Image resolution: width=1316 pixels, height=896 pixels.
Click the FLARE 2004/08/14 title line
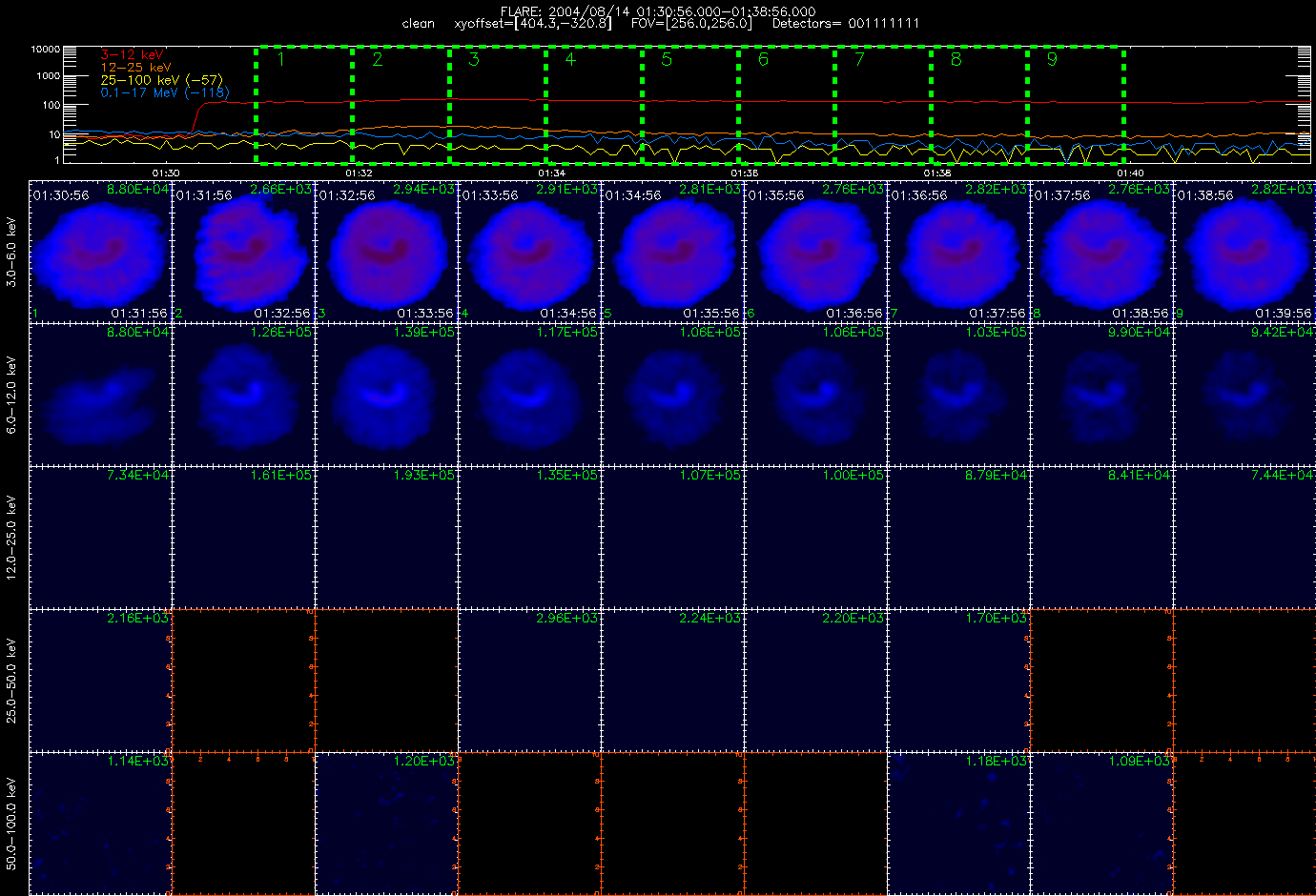(658, 11)
